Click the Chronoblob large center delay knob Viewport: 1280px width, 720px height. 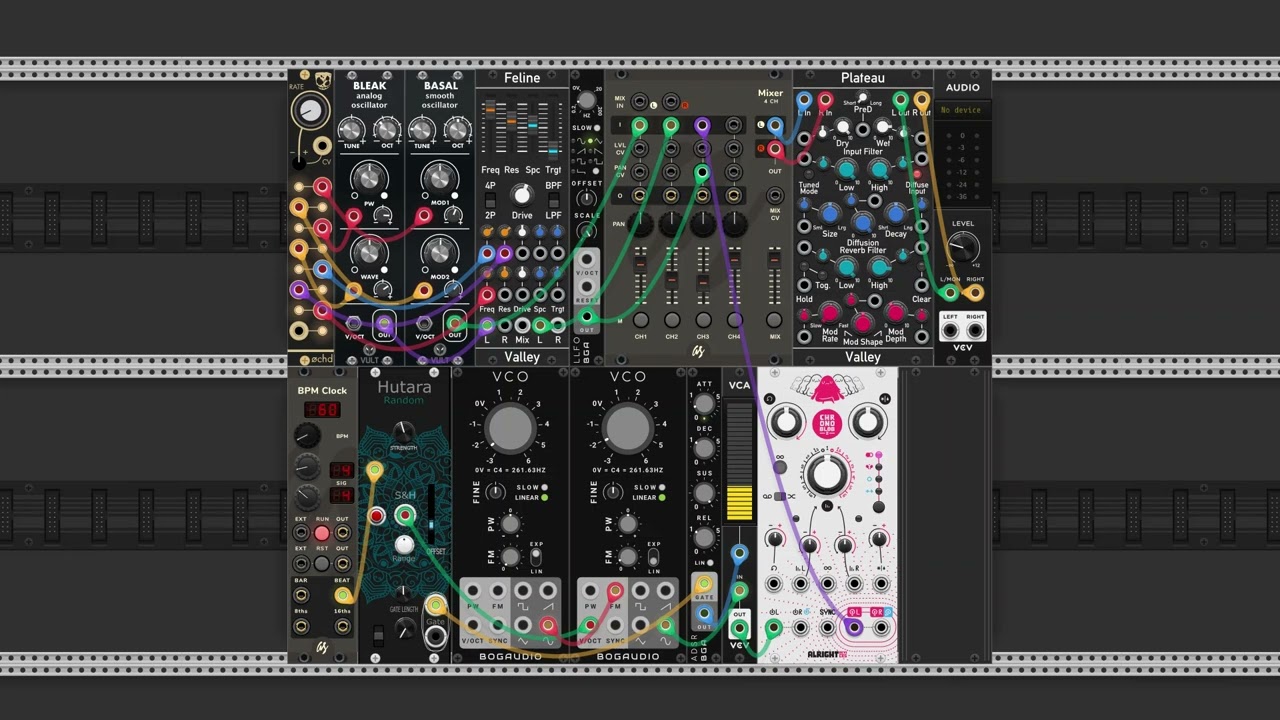827,476
